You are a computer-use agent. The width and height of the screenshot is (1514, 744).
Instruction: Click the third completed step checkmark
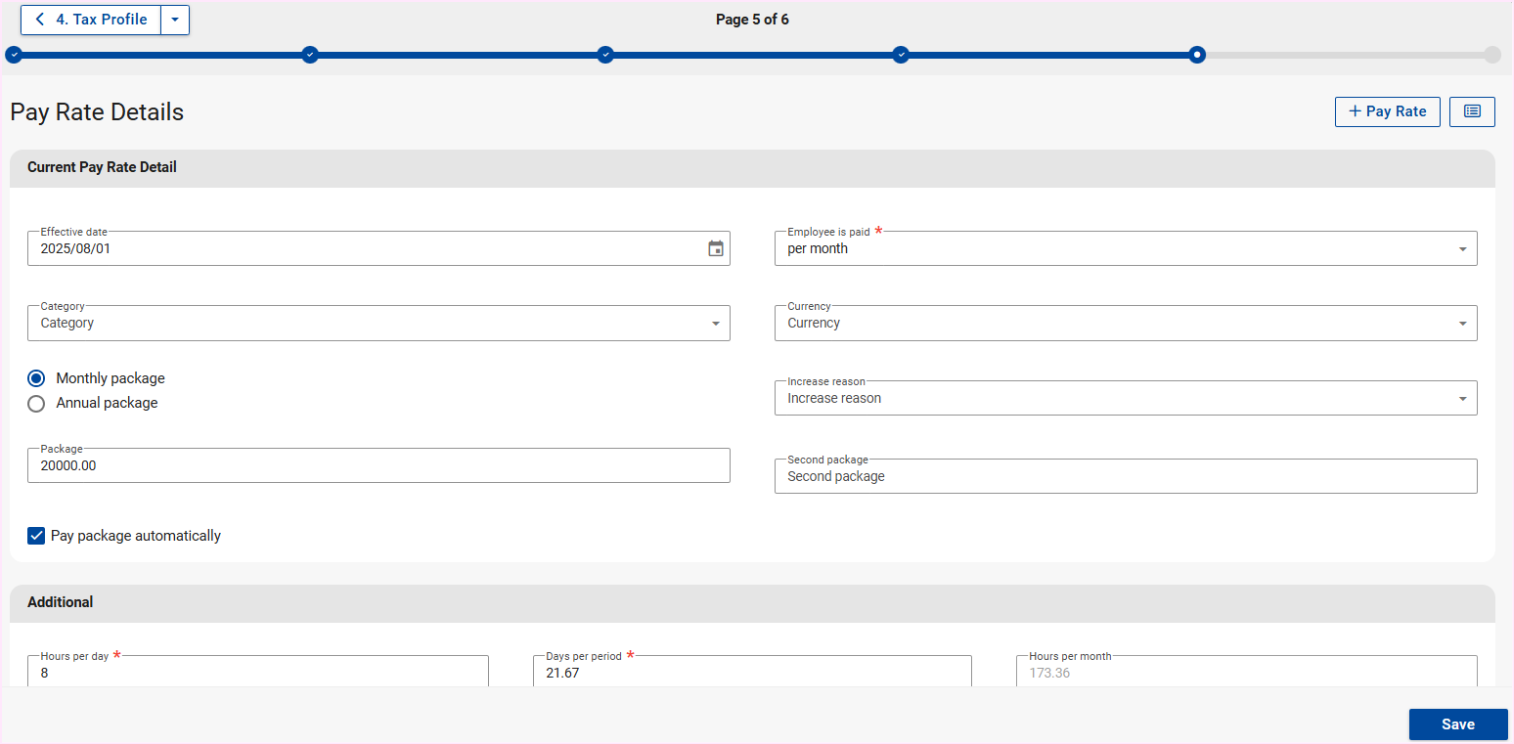[605, 55]
